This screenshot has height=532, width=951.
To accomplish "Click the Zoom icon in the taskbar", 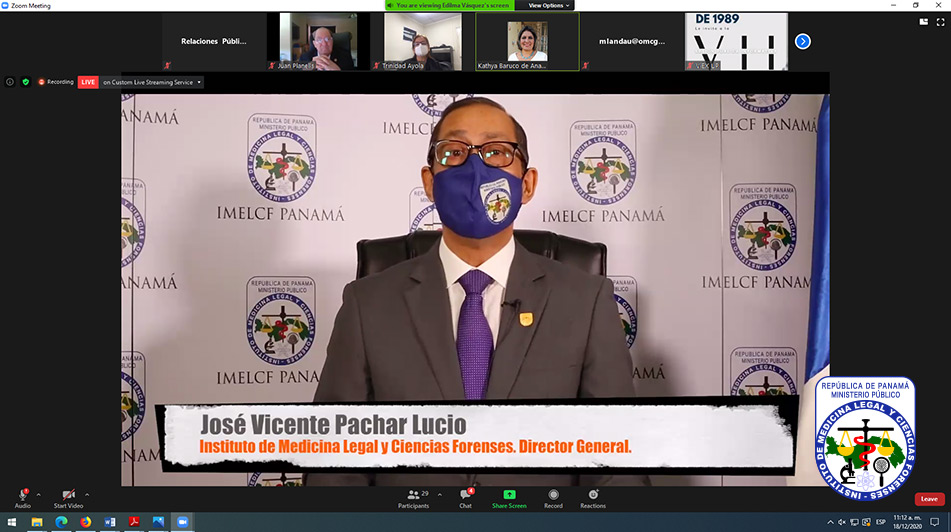I will click(183, 522).
